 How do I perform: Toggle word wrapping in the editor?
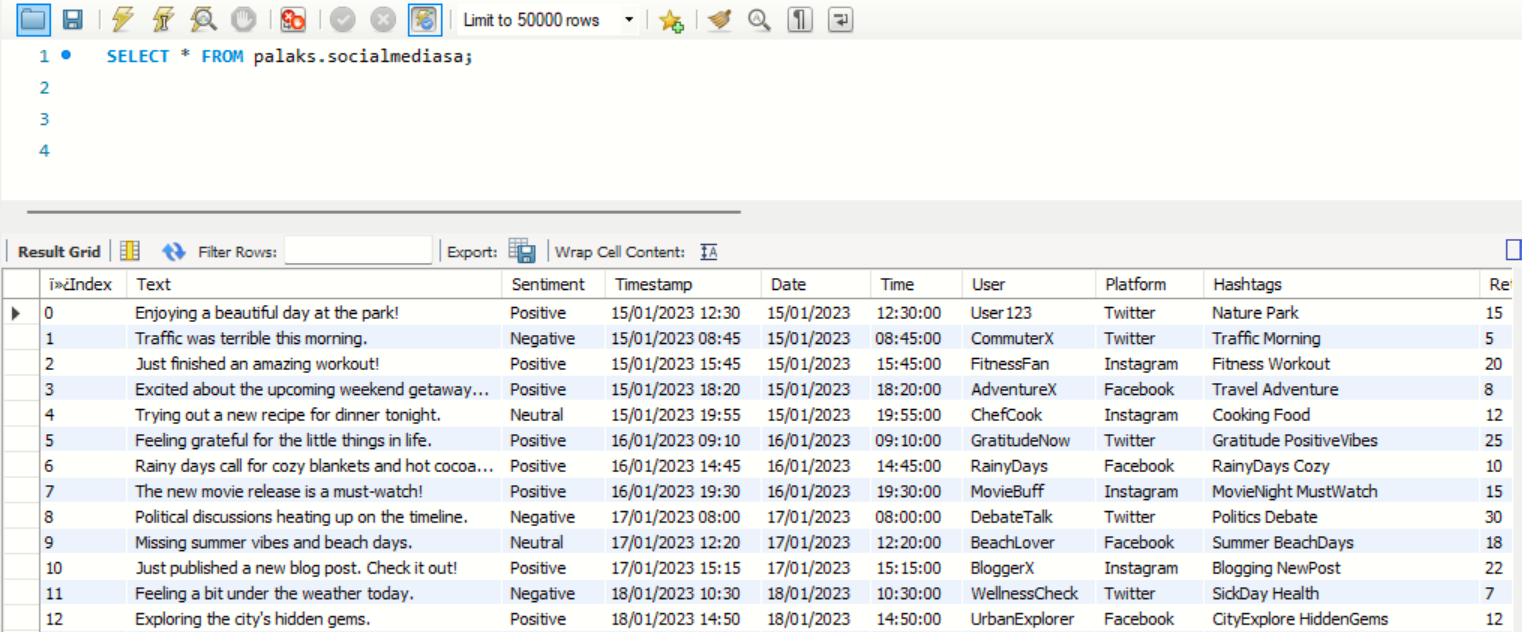(840, 19)
